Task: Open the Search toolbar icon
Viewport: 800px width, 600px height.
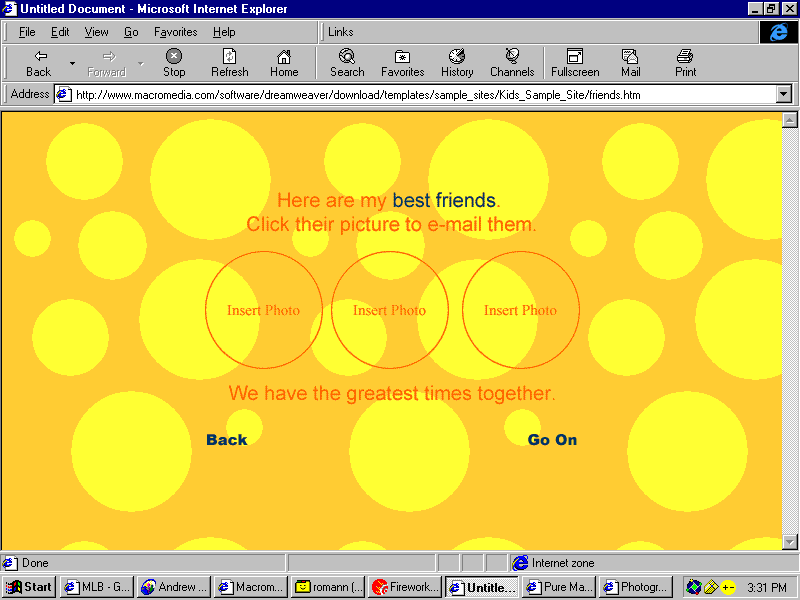Action: [347, 56]
